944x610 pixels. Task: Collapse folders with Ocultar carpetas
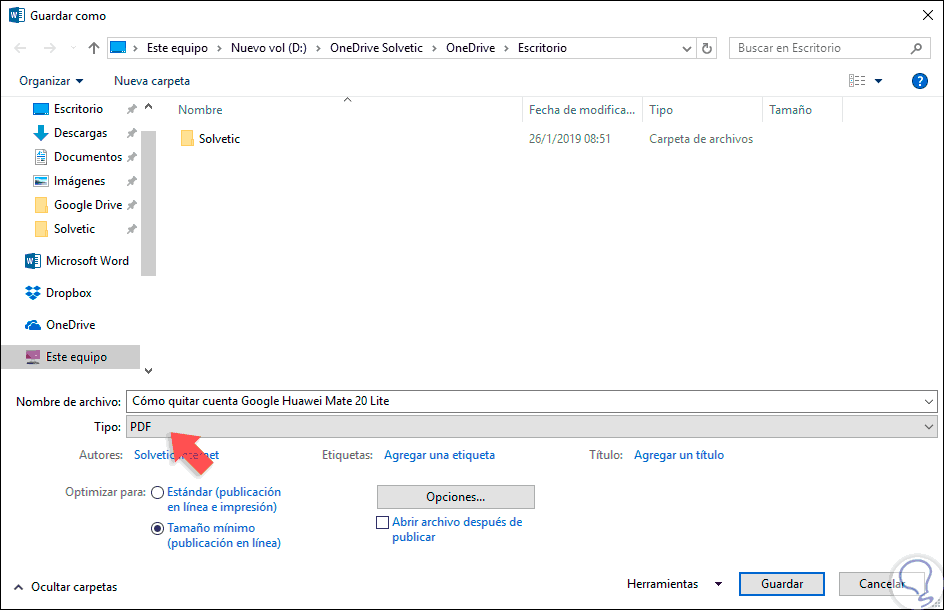65,587
